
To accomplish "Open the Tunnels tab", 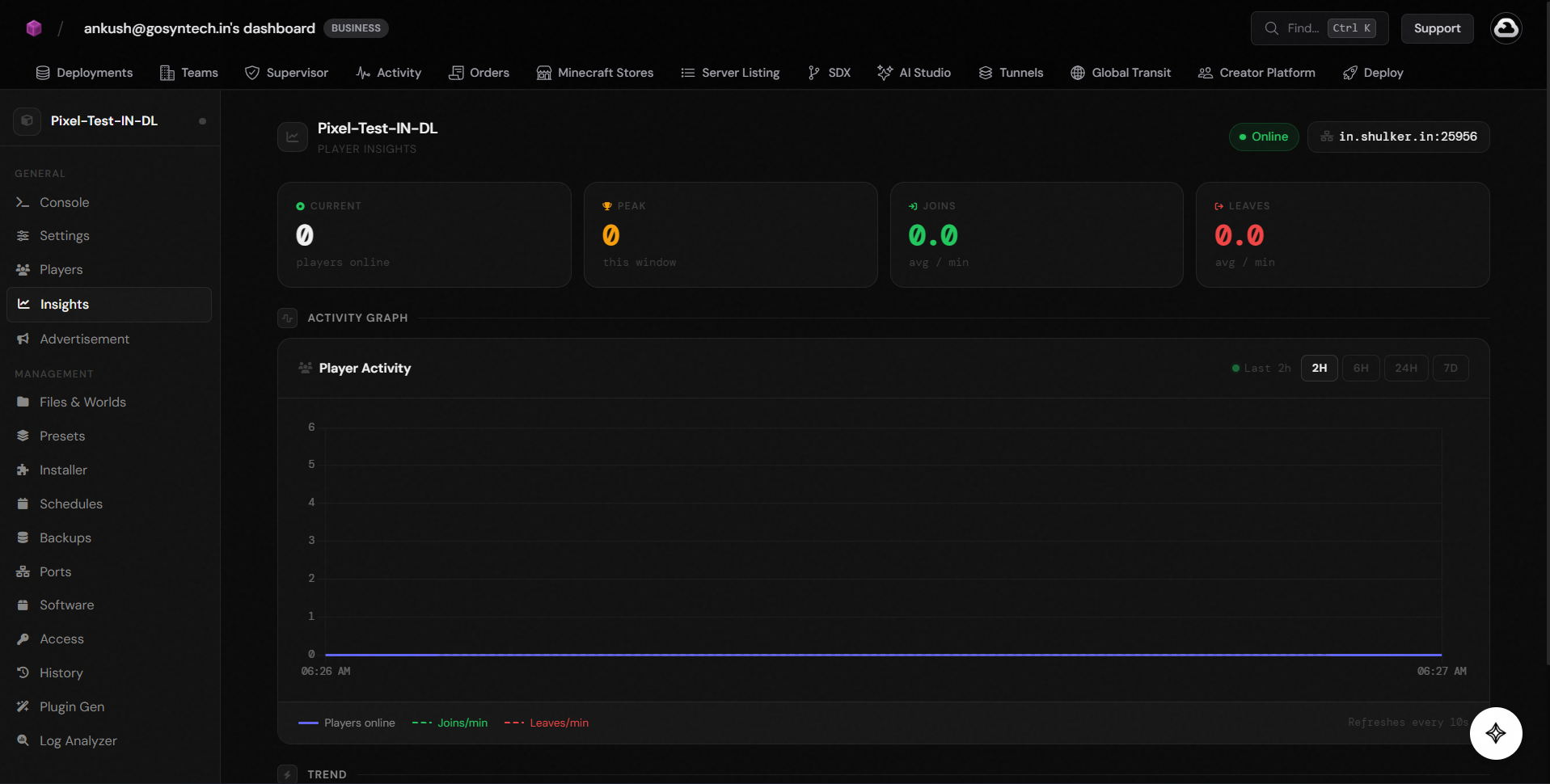I will pyautogui.click(x=1011, y=73).
